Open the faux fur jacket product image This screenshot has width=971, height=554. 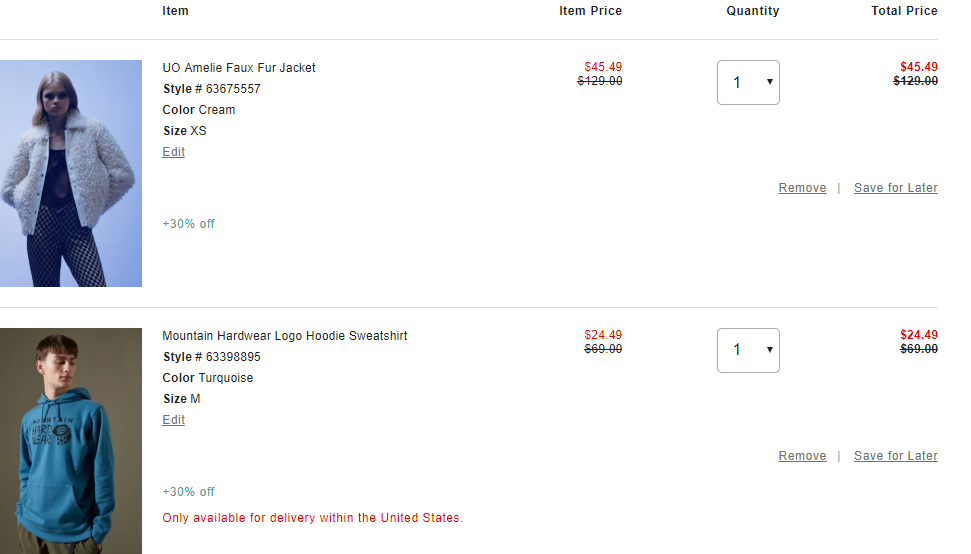point(71,173)
